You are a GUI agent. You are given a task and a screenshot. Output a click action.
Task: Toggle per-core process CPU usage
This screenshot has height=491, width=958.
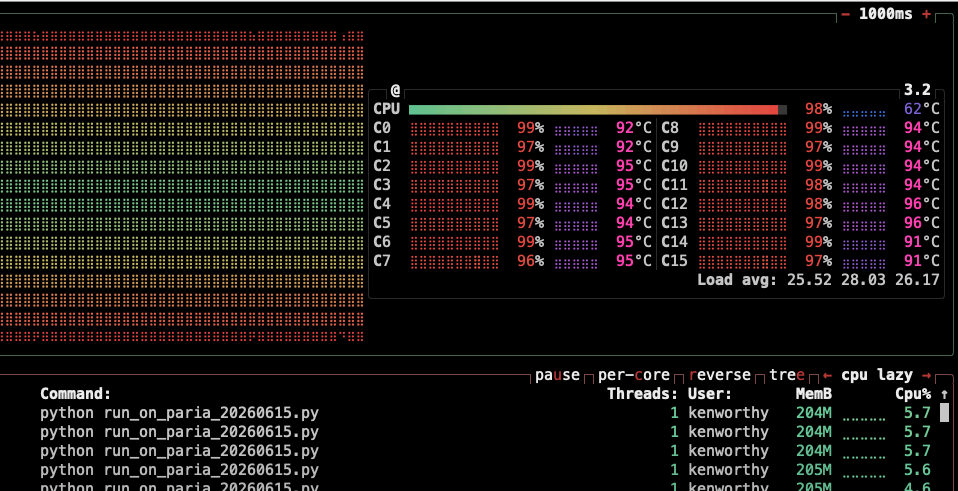tap(634, 375)
